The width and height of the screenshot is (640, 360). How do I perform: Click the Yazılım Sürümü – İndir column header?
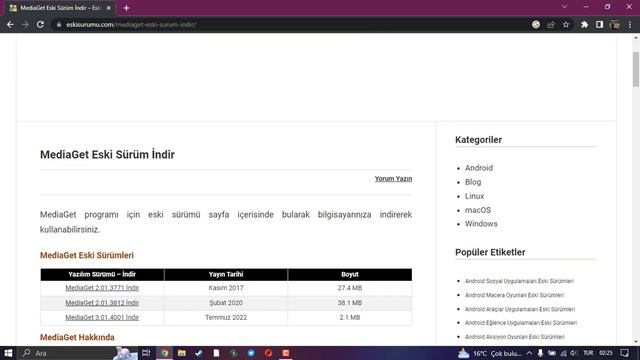point(102,274)
